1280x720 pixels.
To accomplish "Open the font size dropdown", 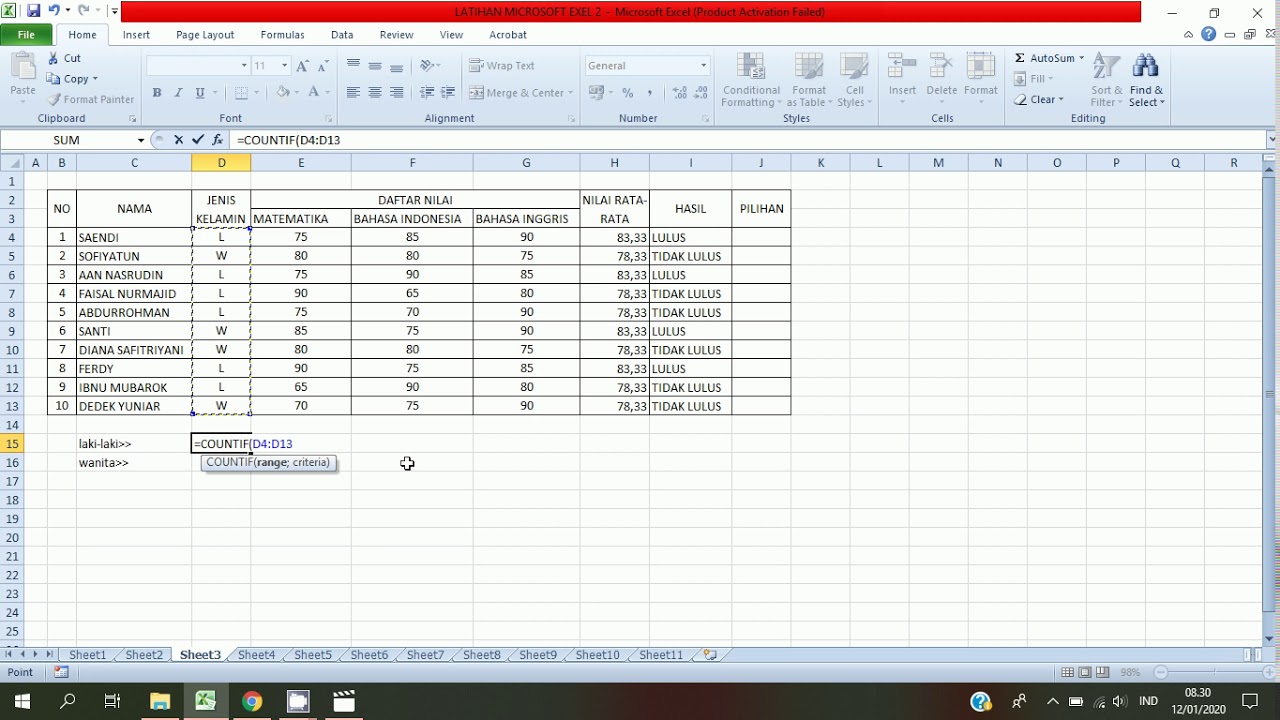I will click(x=284, y=65).
